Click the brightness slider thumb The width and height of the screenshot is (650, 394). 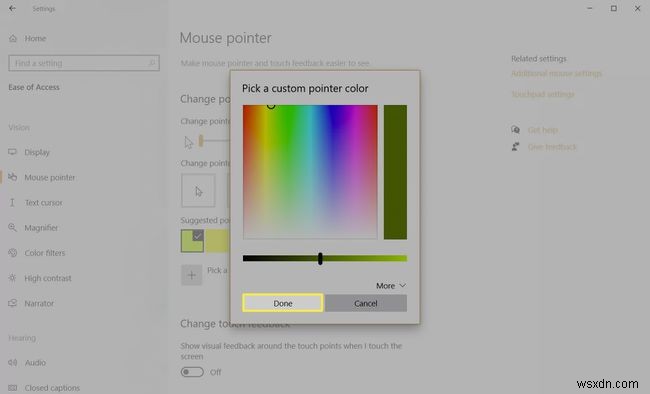[320, 258]
